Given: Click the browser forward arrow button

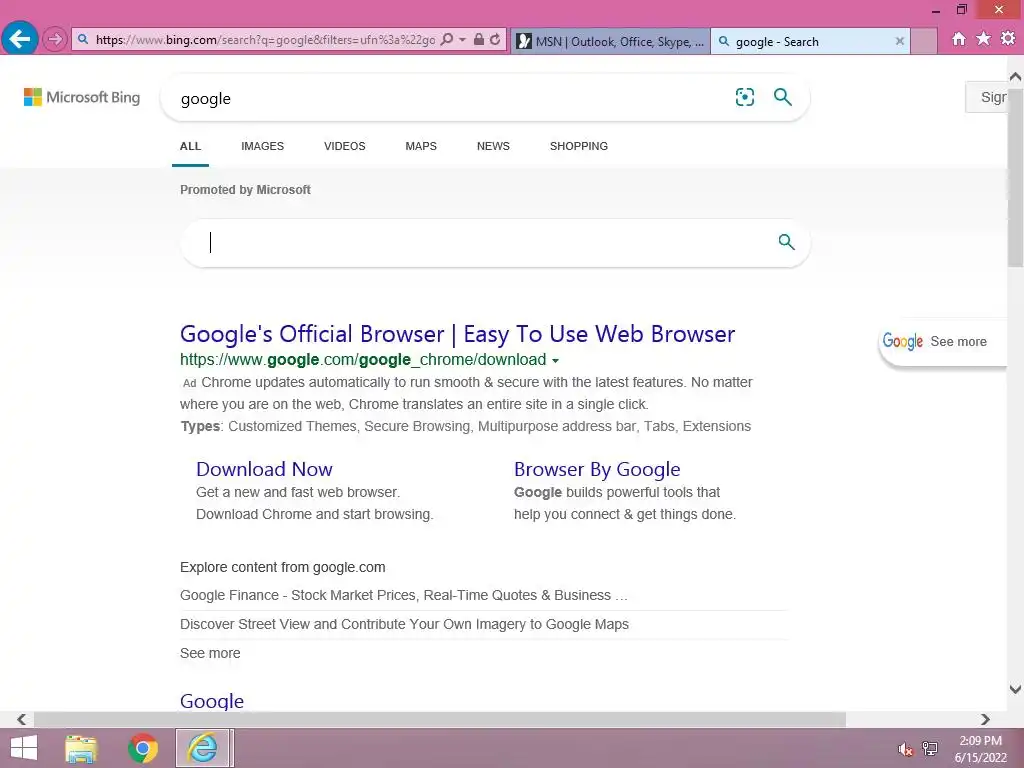Looking at the screenshot, I should pos(55,39).
